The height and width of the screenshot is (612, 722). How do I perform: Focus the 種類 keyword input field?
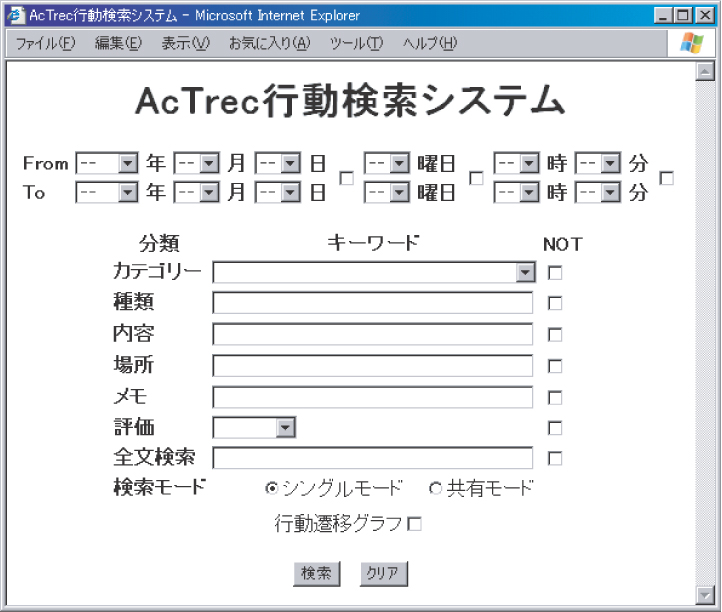pyautogui.click(x=373, y=303)
